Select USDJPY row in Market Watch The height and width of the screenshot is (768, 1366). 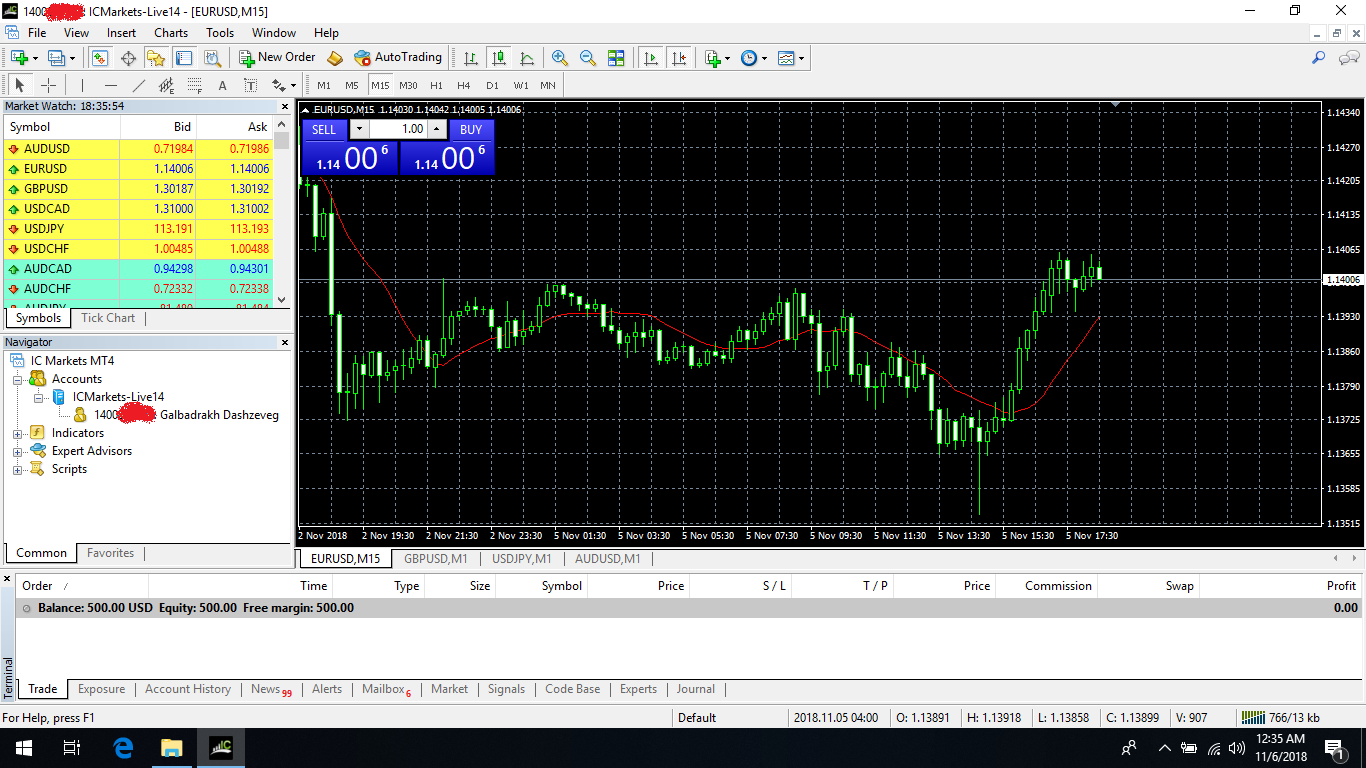click(138, 228)
